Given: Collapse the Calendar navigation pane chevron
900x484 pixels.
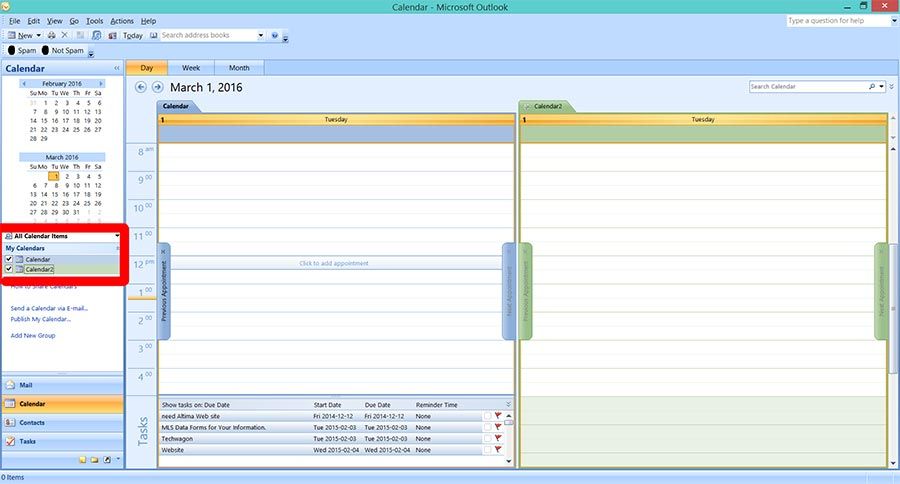Looking at the screenshot, I should [117, 68].
